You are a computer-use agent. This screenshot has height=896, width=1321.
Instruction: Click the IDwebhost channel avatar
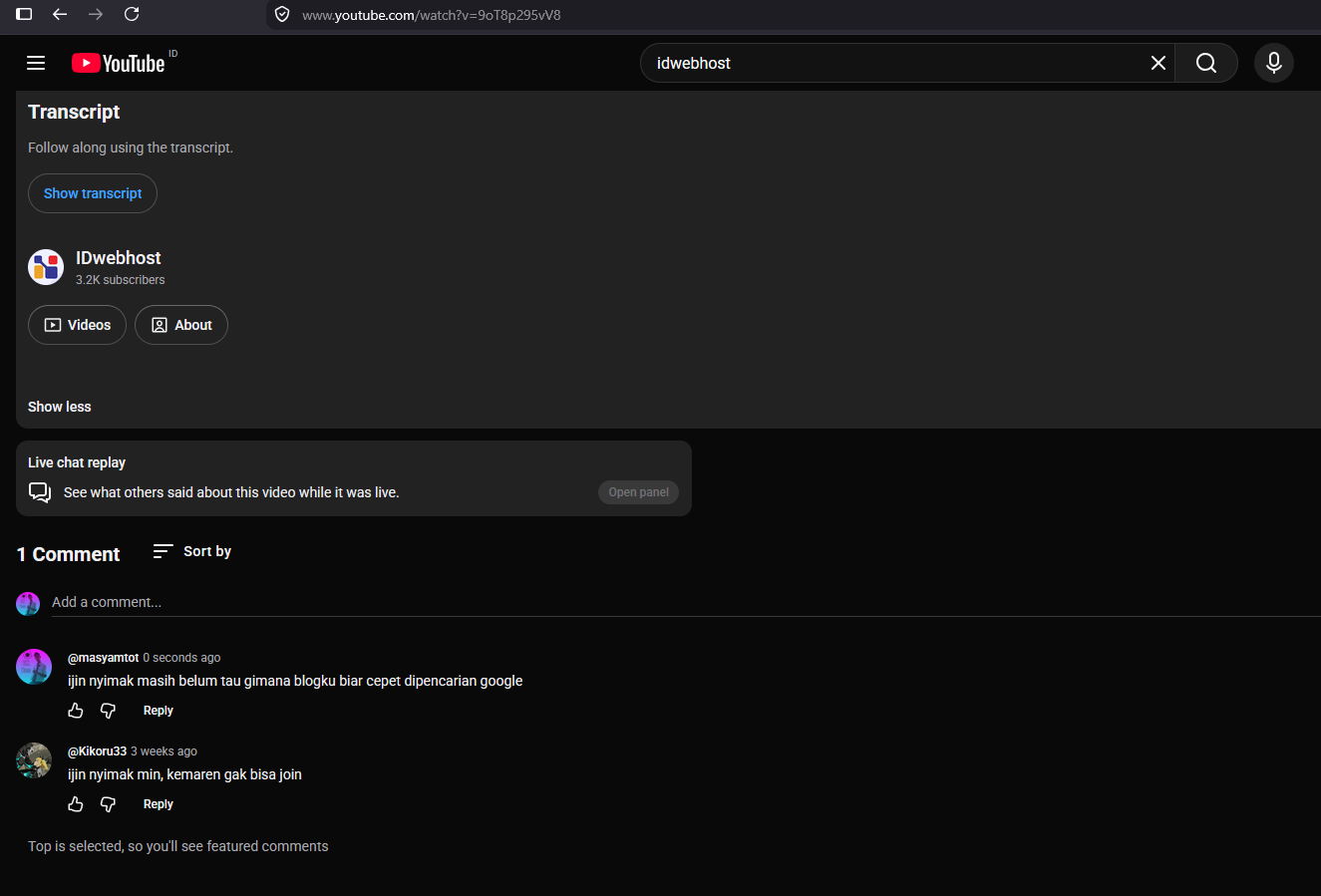[46, 267]
